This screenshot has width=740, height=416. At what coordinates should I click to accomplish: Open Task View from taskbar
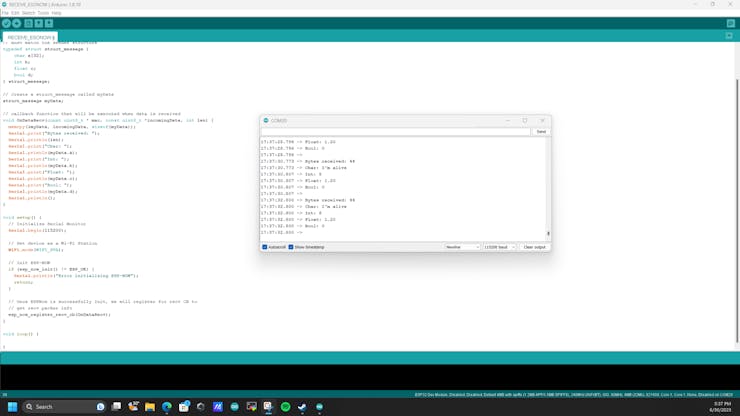116,407
